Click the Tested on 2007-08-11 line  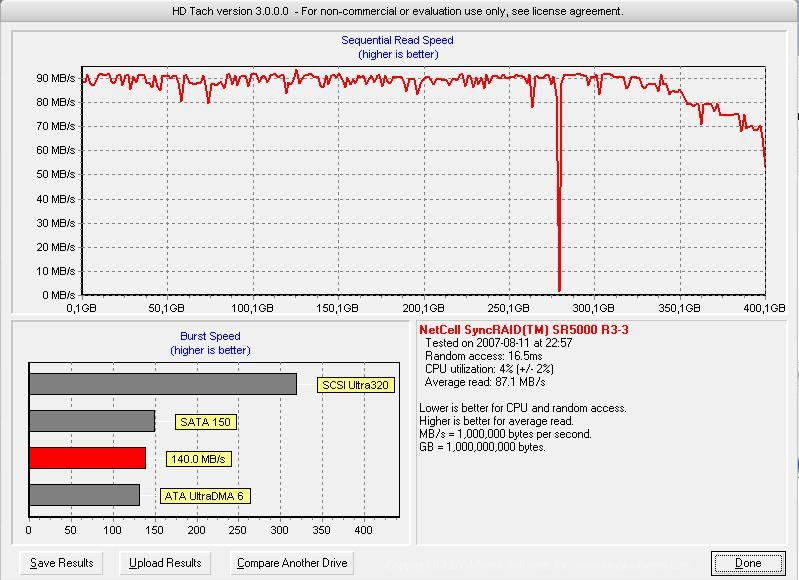498,343
